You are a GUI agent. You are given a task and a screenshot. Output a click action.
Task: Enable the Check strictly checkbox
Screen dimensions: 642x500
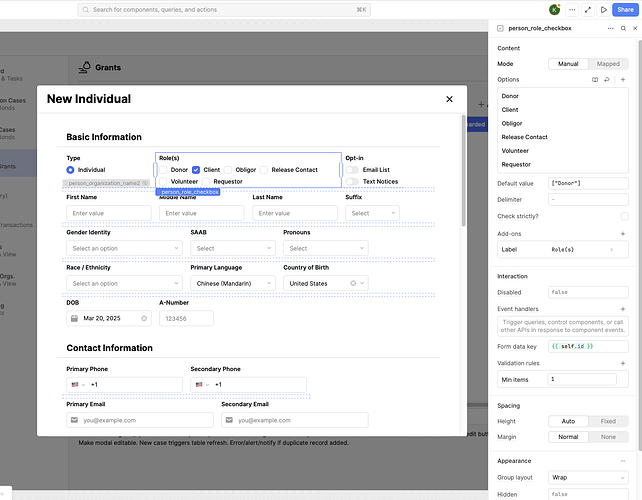(624, 216)
